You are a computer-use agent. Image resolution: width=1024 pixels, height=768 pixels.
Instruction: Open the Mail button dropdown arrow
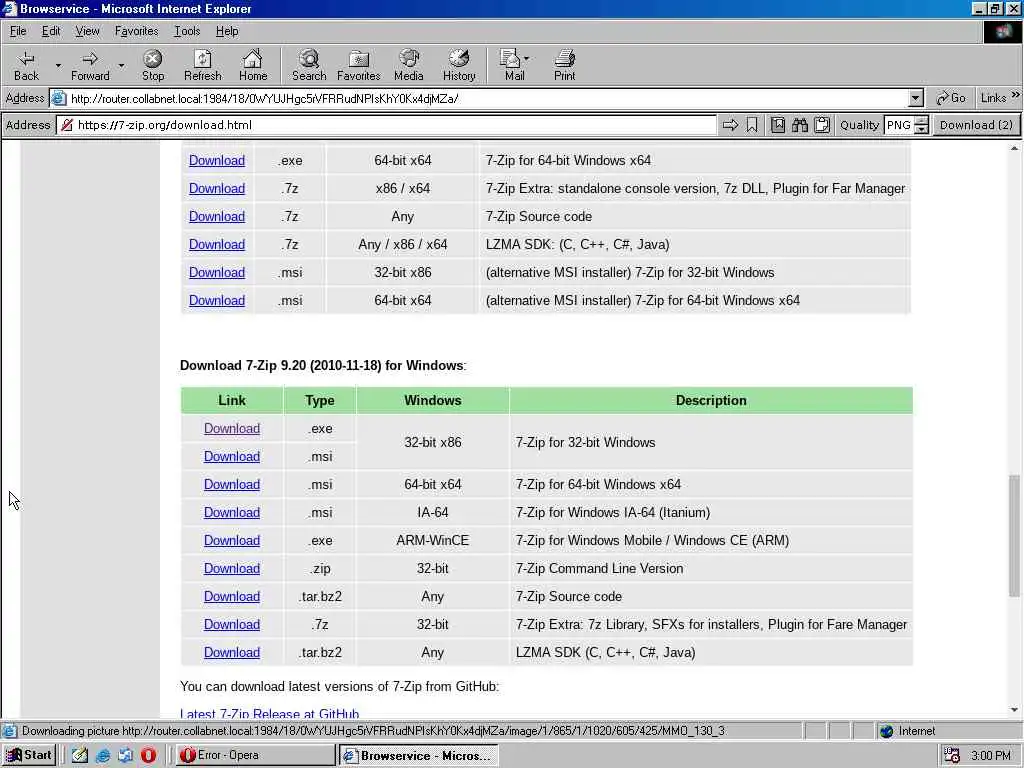[526, 59]
